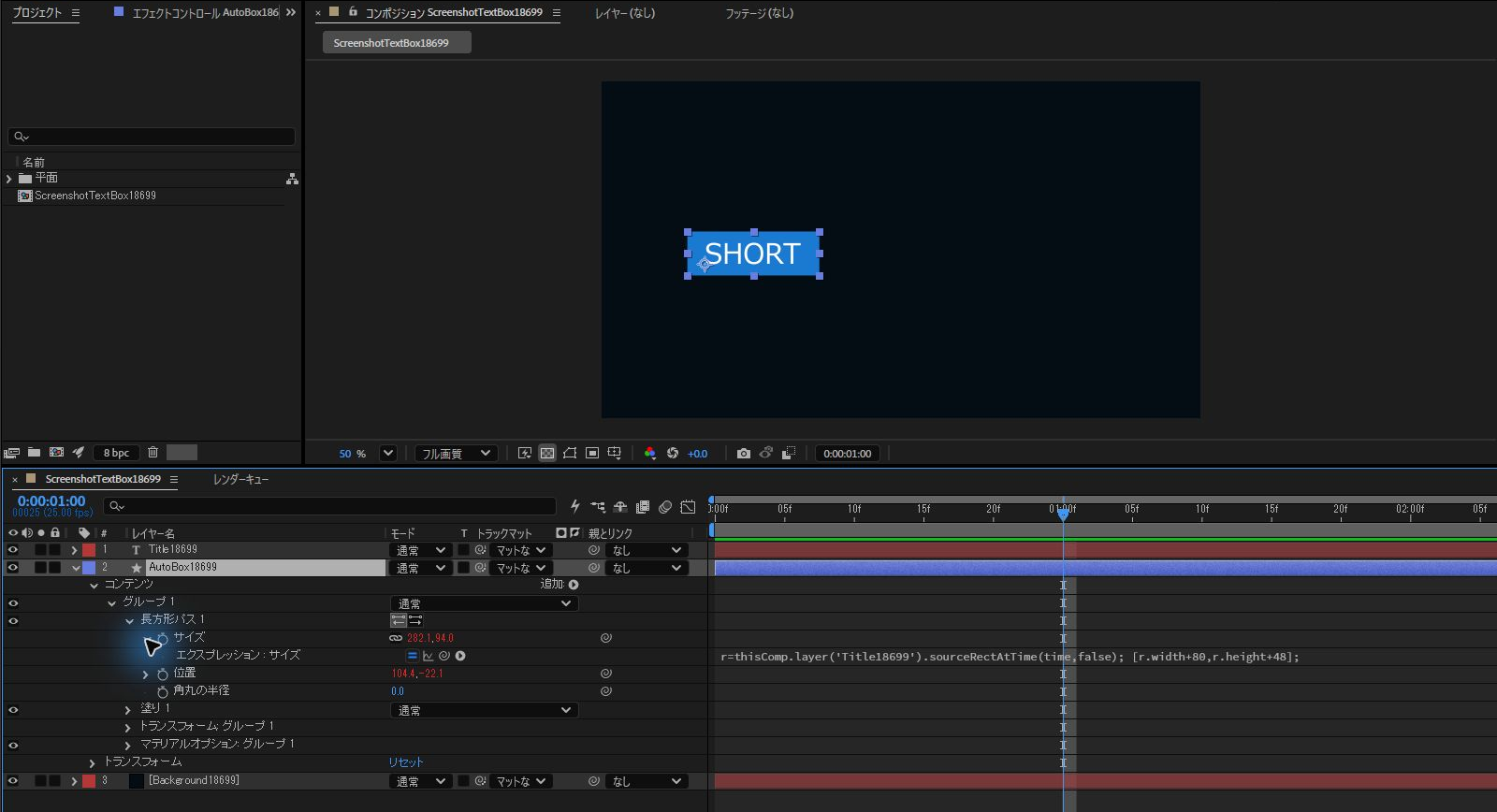Click the サイズ stopwatch icon

tap(163, 638)
